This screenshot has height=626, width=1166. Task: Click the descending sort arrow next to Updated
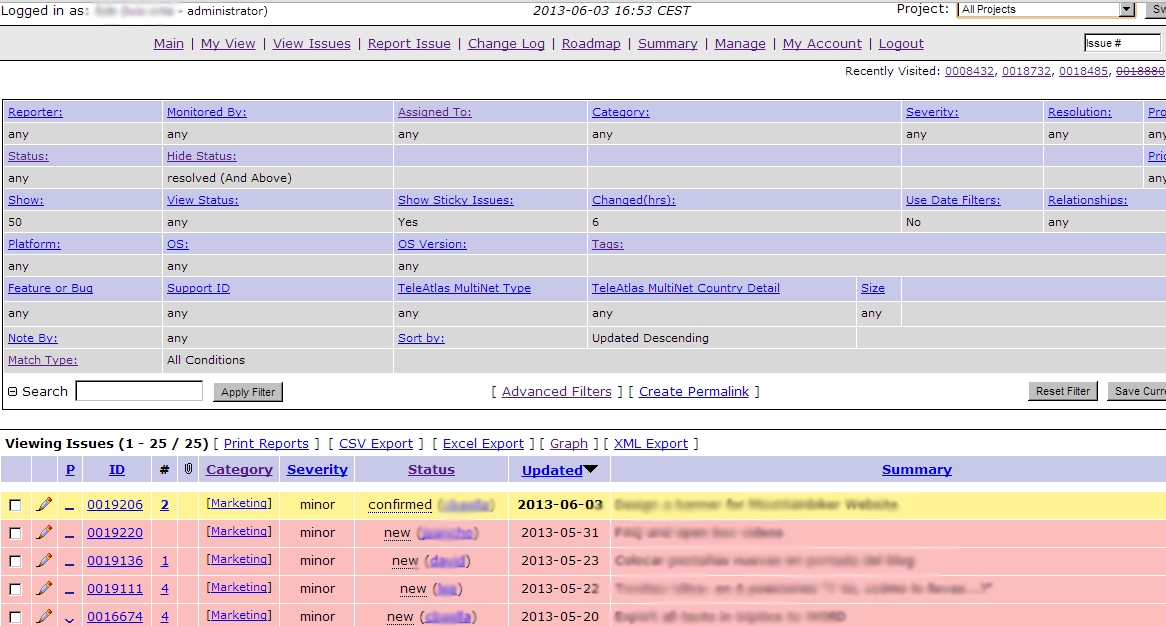(x=591, y=469)
